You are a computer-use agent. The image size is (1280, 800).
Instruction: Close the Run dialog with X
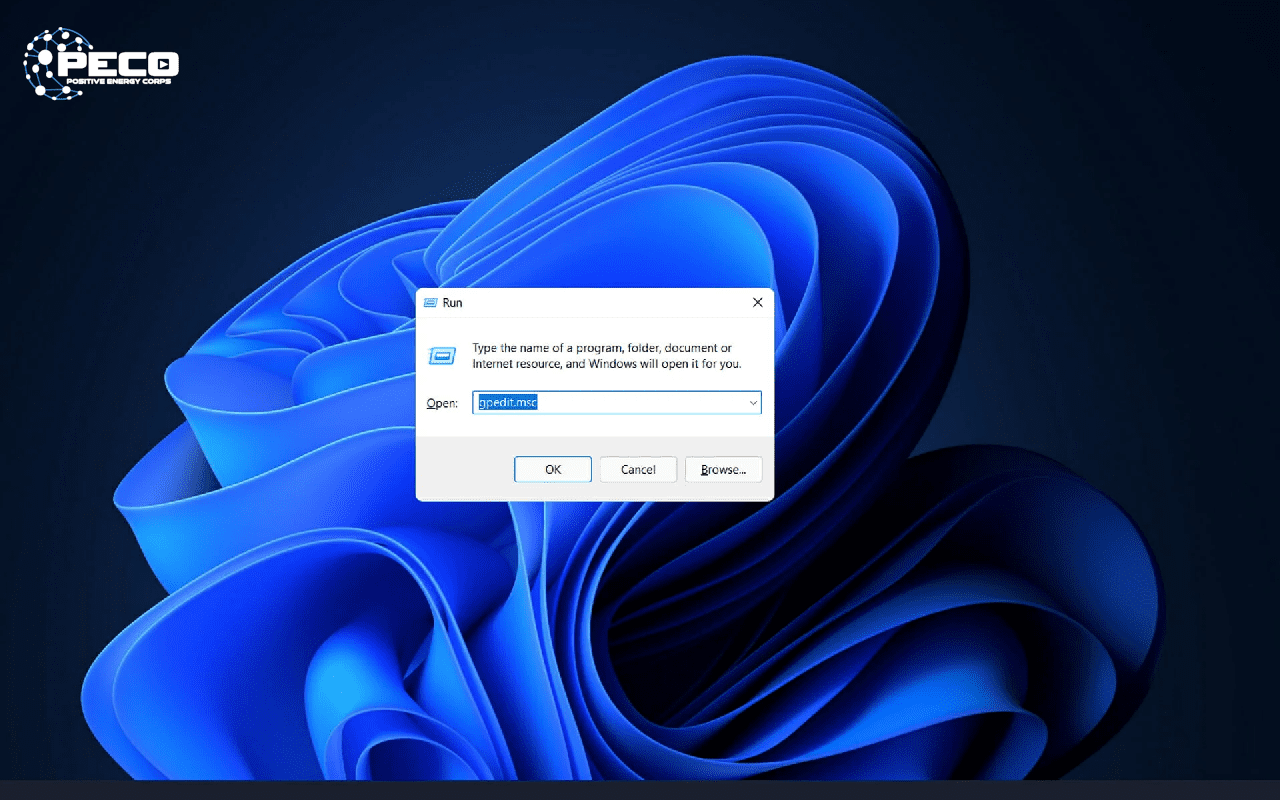pyautogui.click(x=757, y=302)
